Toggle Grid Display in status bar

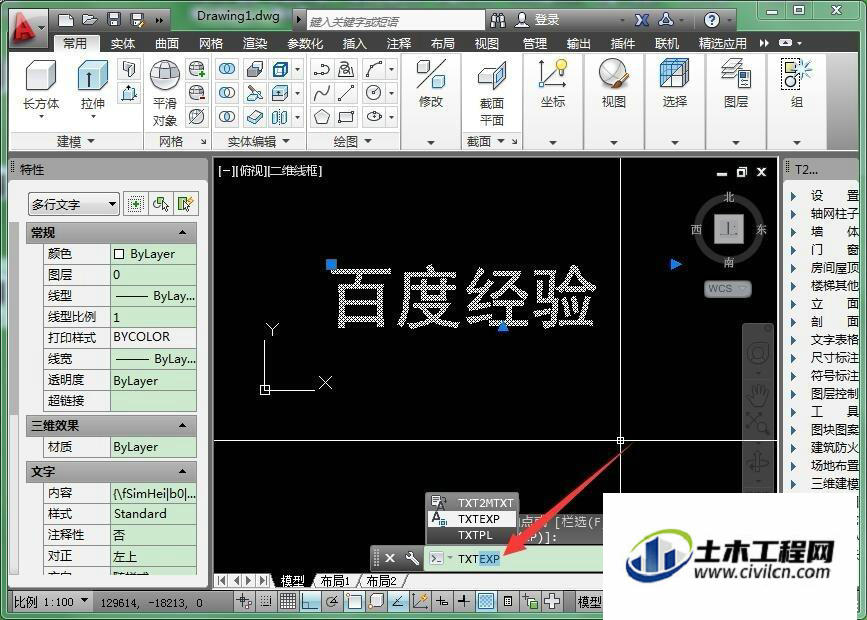click(x=288, y=601)
